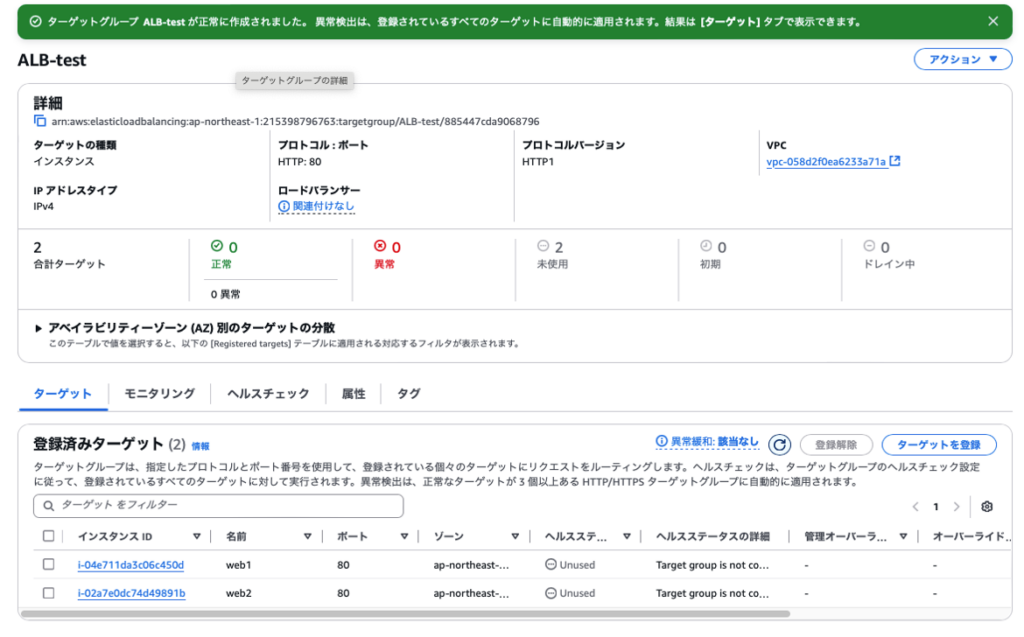The height and width of the screenshot is (637, 1024).
Task: Toggle the select-all targets checkbox
Action: click(48, 536)
